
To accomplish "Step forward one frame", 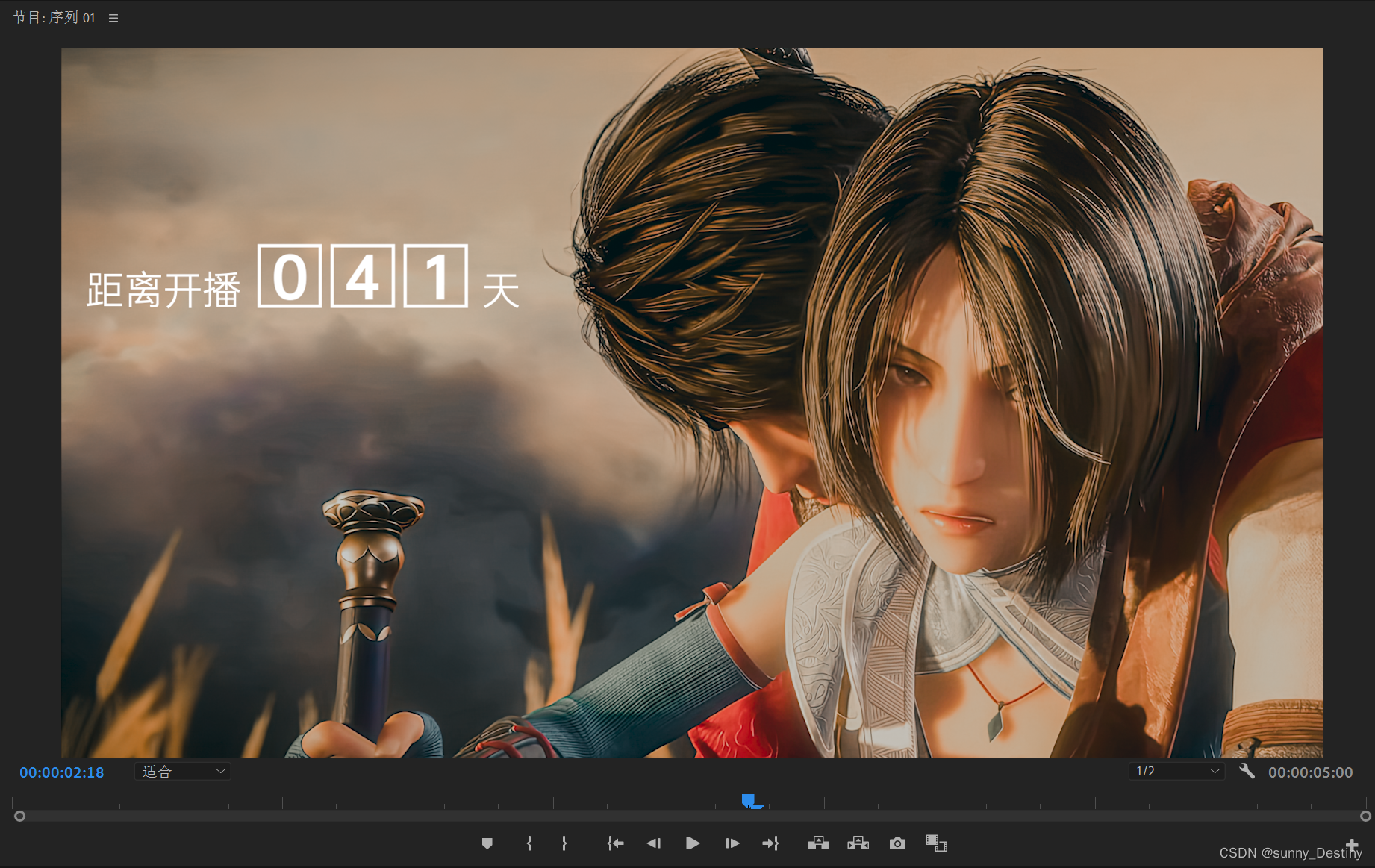I will coord(732,843).
